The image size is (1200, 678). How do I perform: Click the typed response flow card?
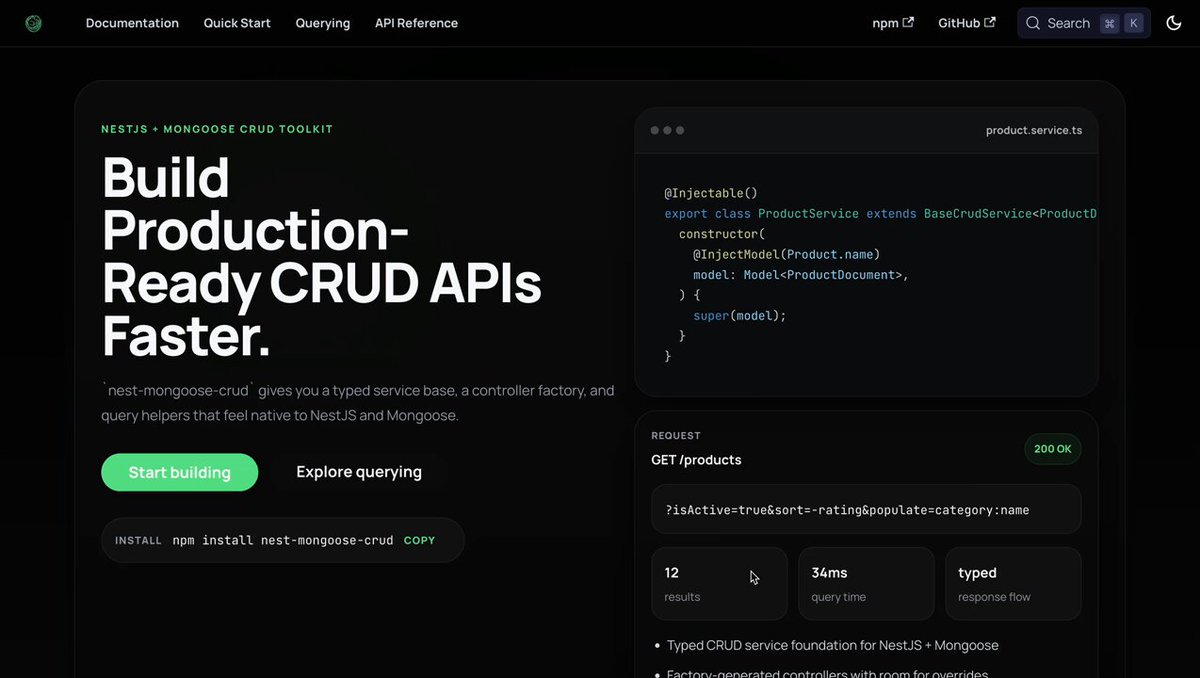(x=1013, y=584)
